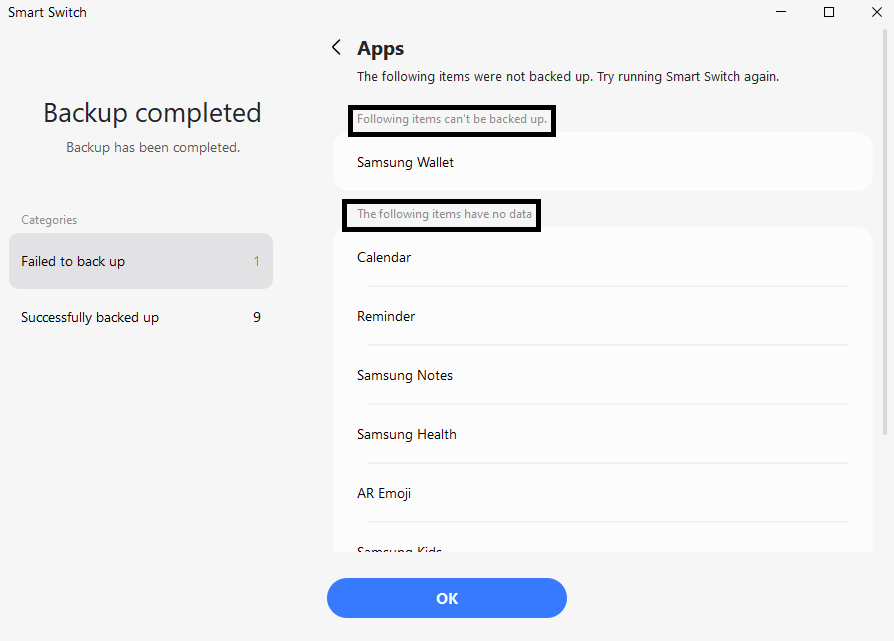Click the Categories label
This screenshot has width=894, height=641.
pyautogui.click(x=49, y=220)
